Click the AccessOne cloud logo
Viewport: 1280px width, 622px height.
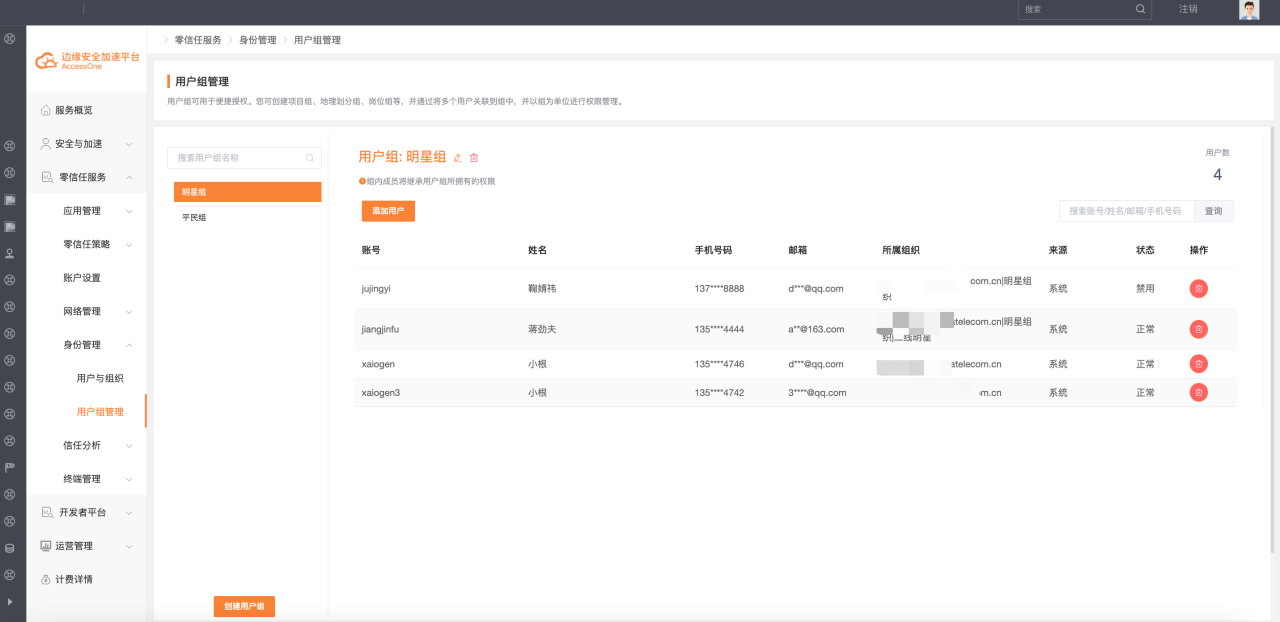(47, 61)
